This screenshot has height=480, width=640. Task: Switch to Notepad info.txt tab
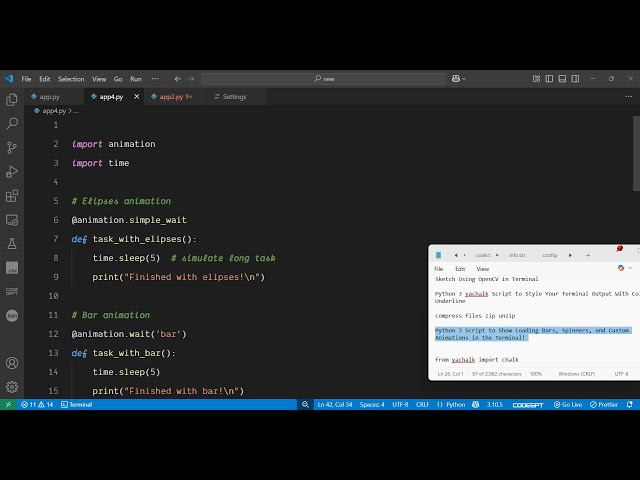click(517, 255)
